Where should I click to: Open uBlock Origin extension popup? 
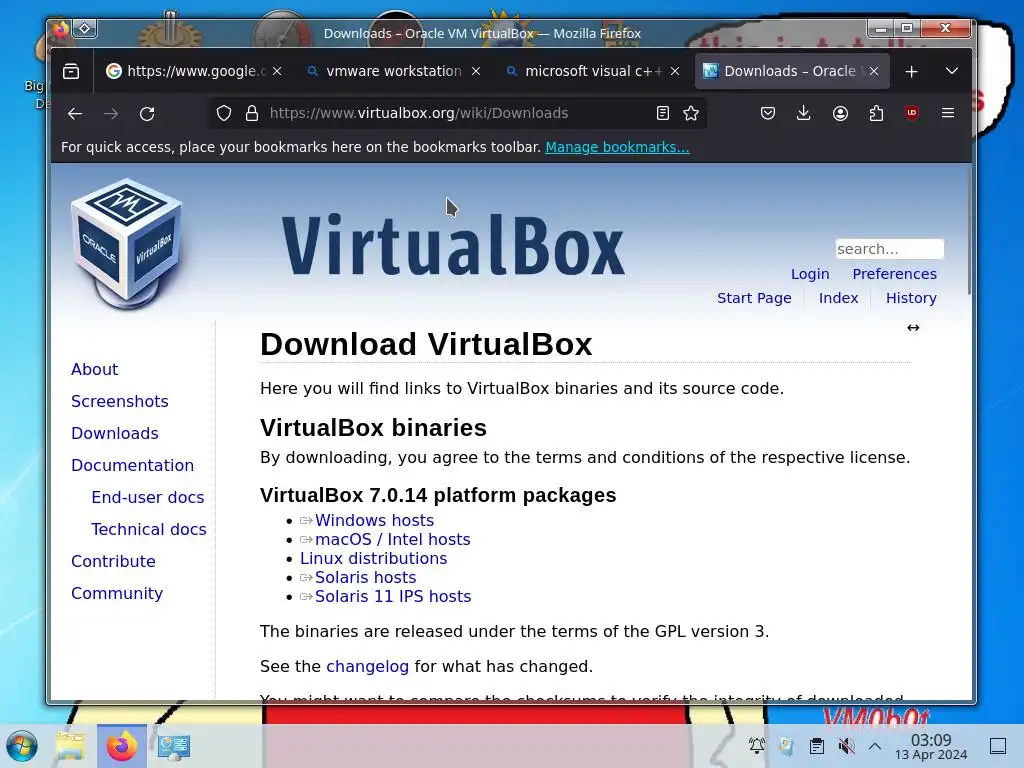point(912,113)
